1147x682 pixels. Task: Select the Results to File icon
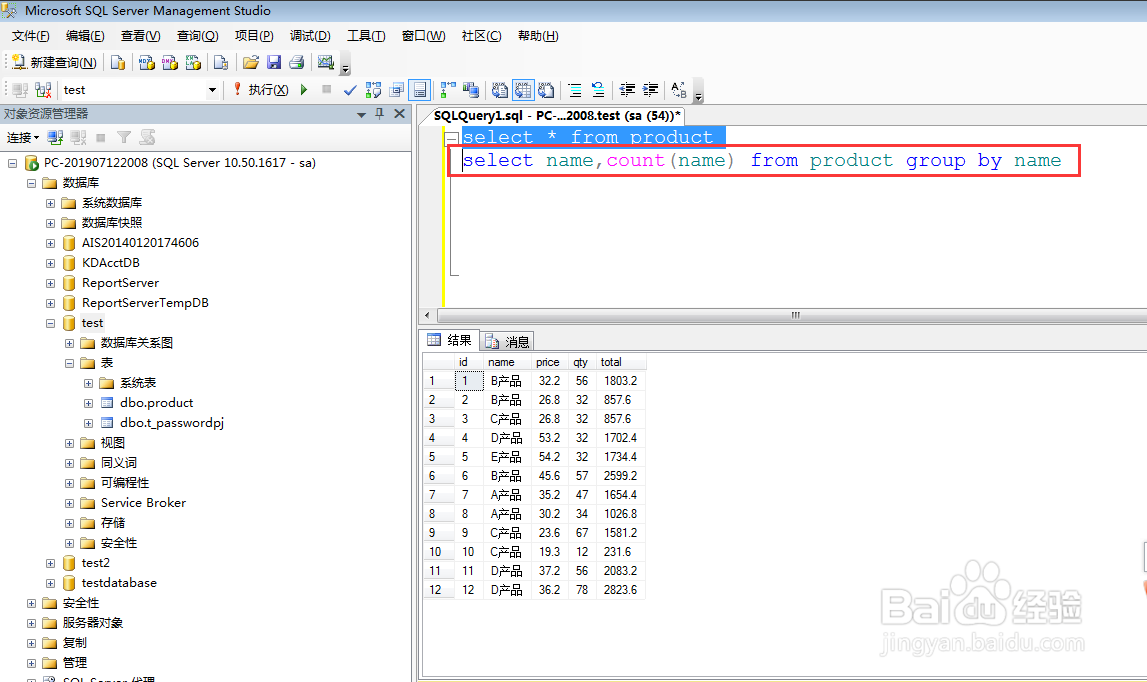(546, 90)
